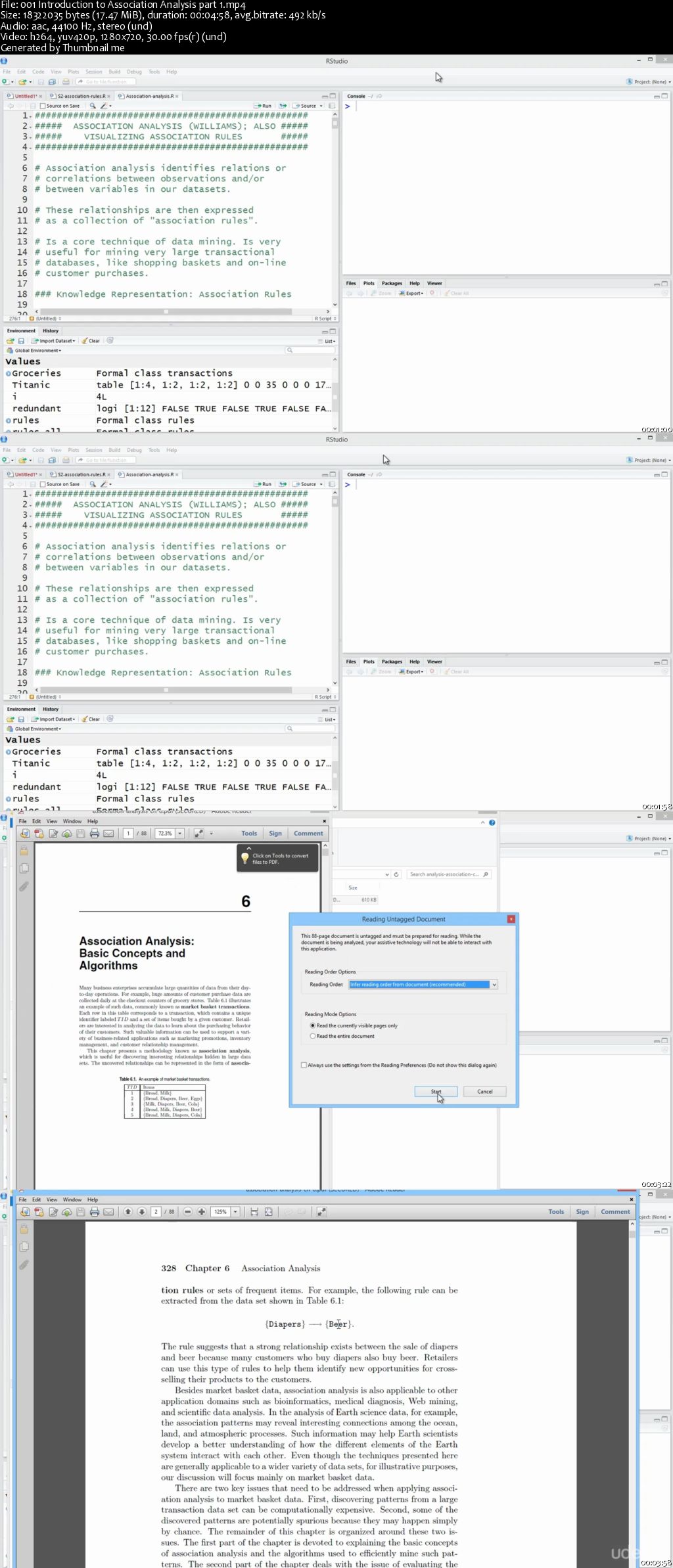Open Global Environment dropdown in the 00:01:58 frame
The width and height of the screenshot is (673, 1568).
point(34,728)
